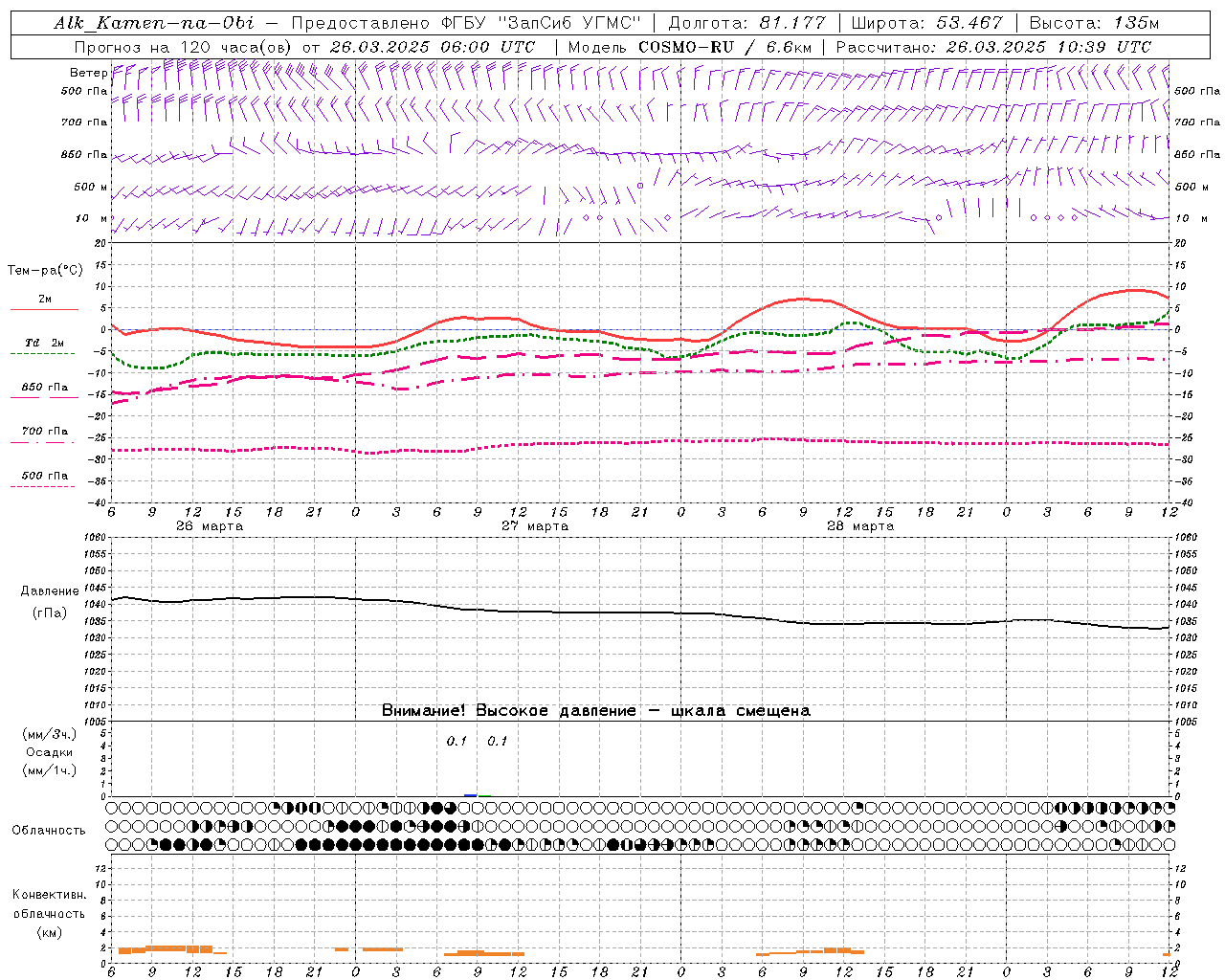The height and width of the screenshot is (980, 1225).
Task: Click the warning Внимание! Высокое давление — шкала смещена
Action: click(x=596, y=711)
